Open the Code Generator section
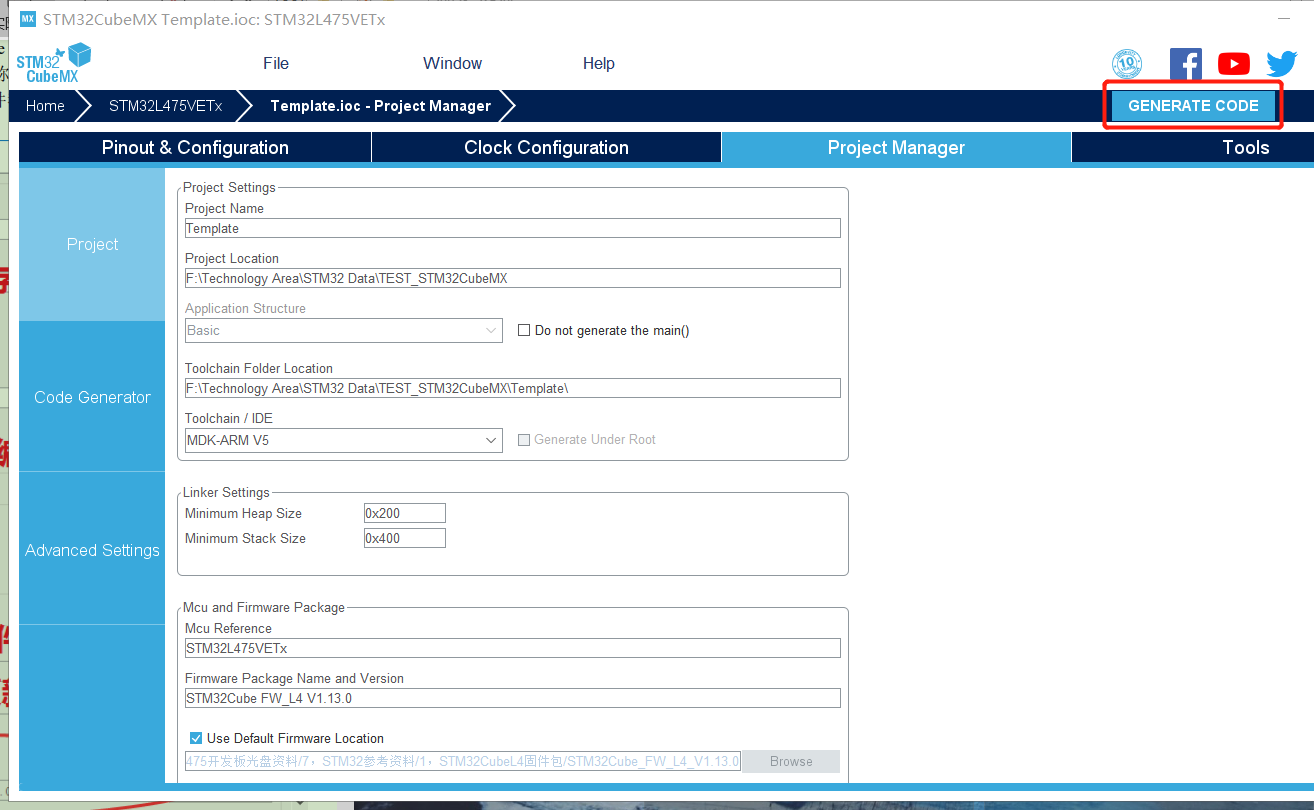The image size is (1314, 810). (92, 397)
